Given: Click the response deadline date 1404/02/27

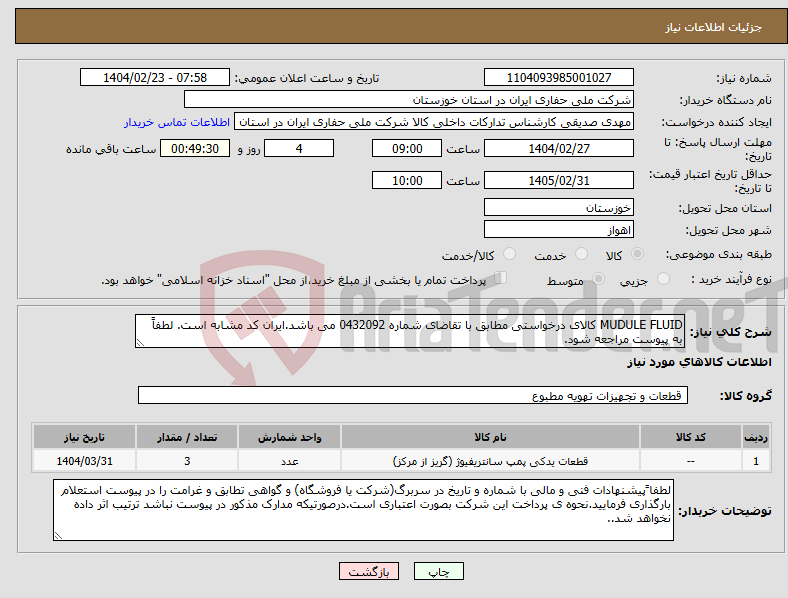Looking at the screenshot, I should (558, 148).
